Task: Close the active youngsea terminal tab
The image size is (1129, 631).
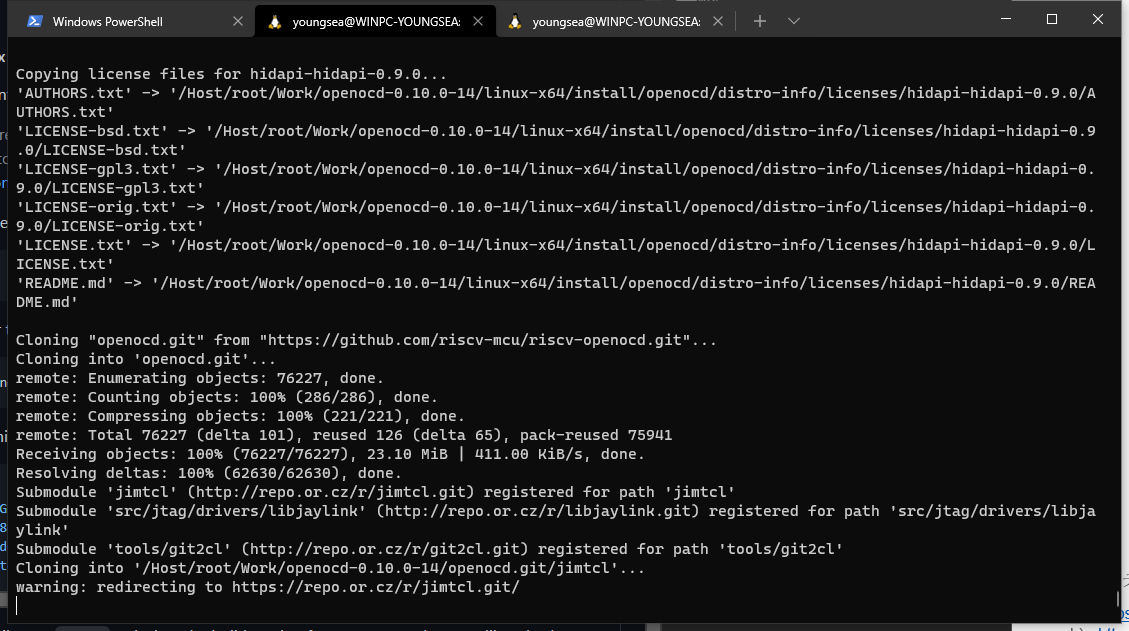Action: point(478,22)
